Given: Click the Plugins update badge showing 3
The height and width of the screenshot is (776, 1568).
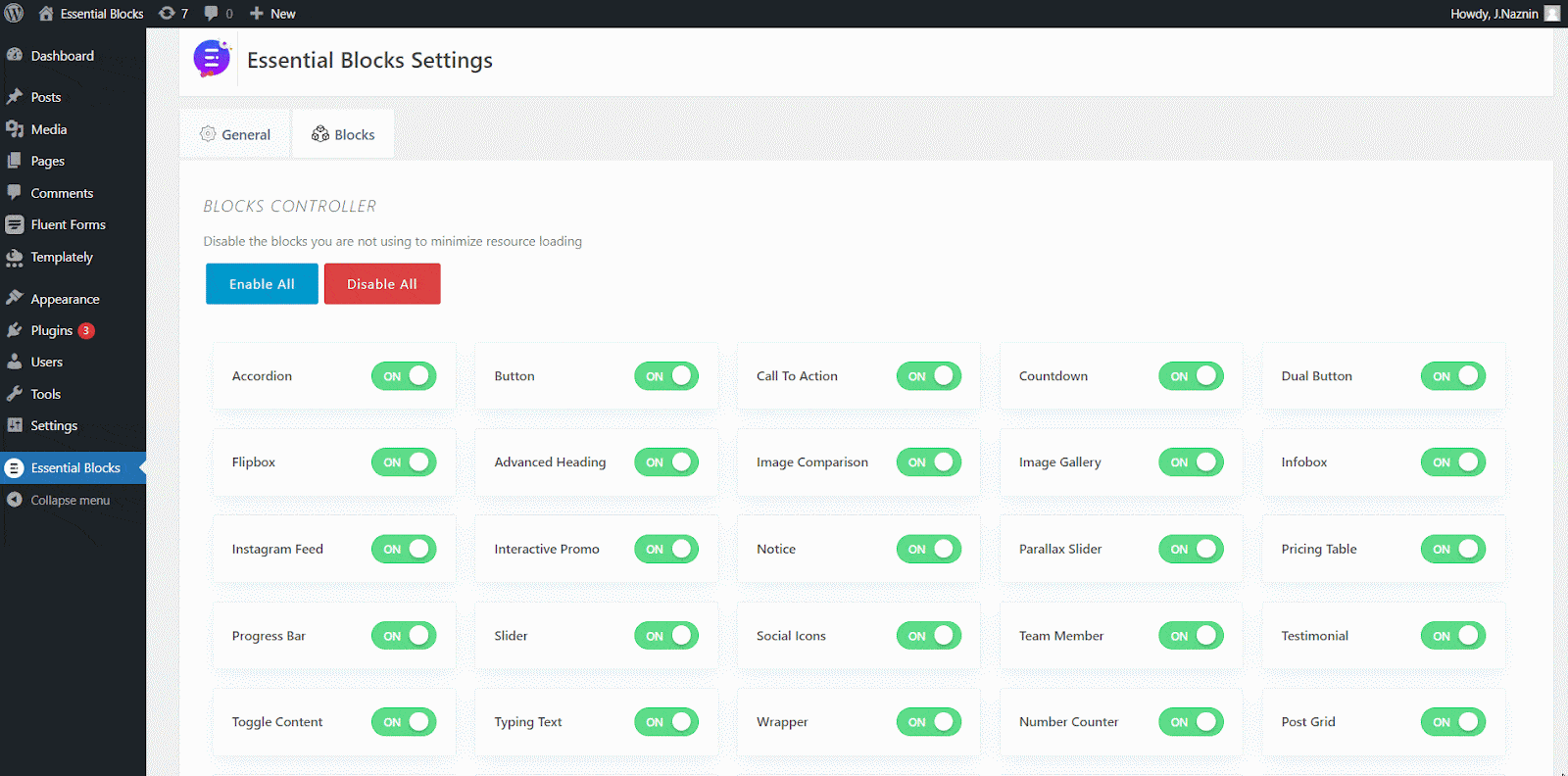Looking at the screenshot, I should pyautogui.click(x=86, y=330).
